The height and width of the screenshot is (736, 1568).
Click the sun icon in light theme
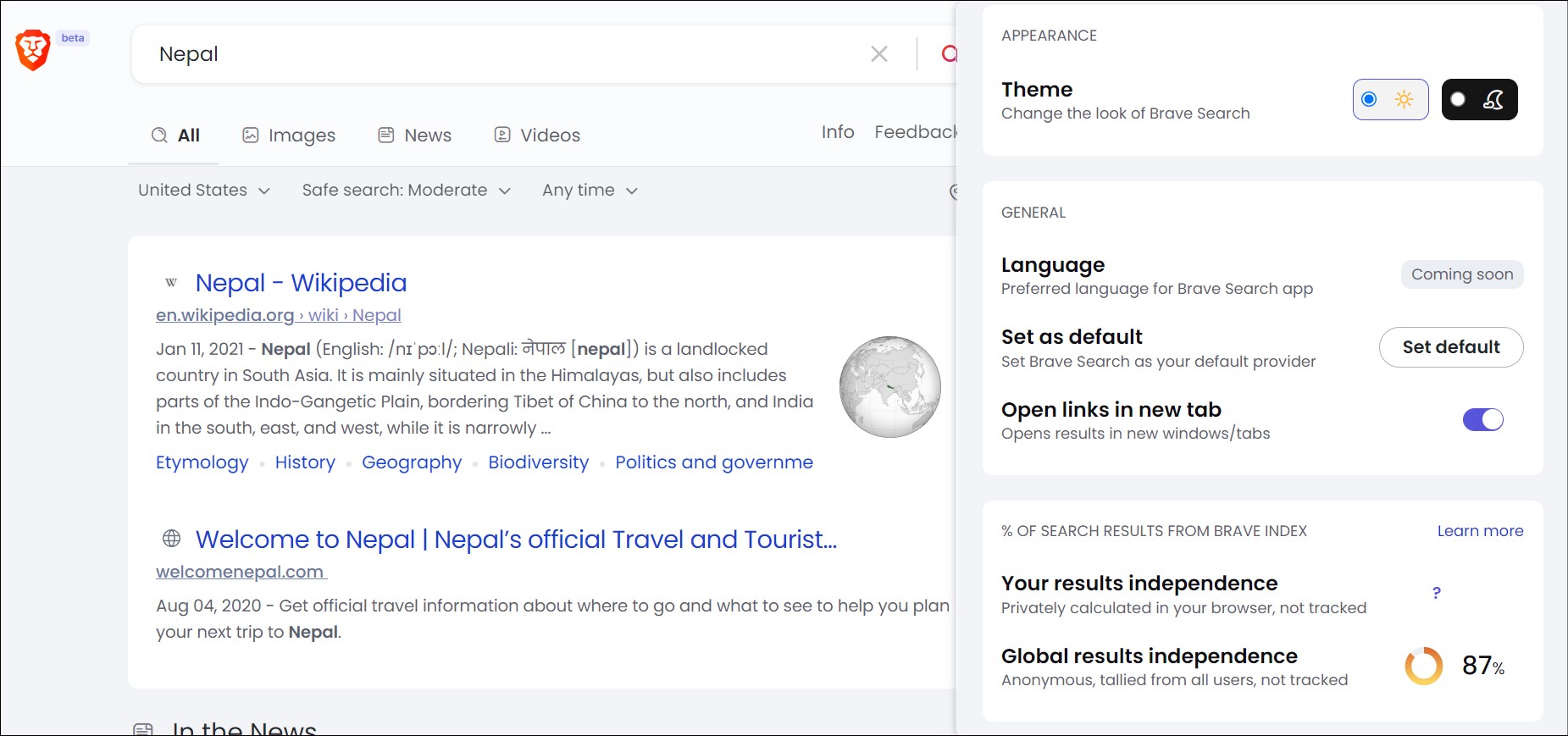coord(1404,100)
